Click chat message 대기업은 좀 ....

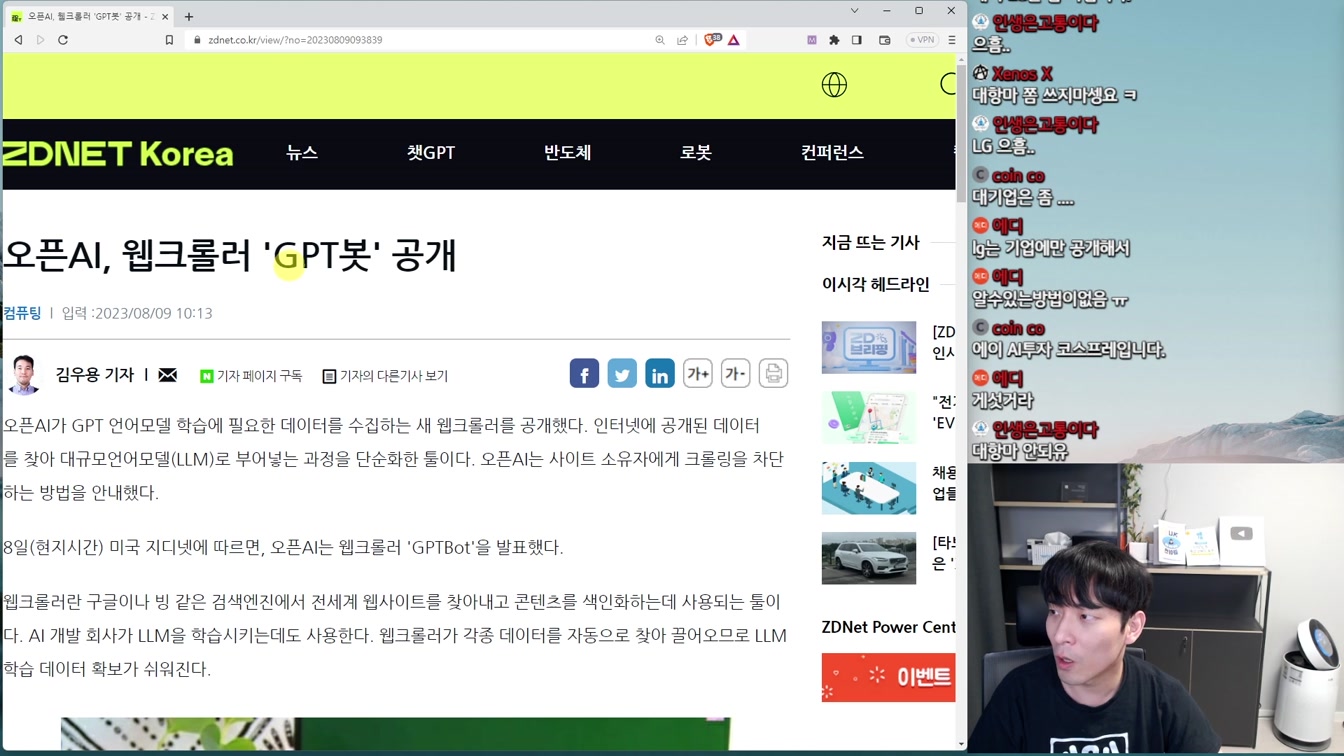click(1023, 198)
